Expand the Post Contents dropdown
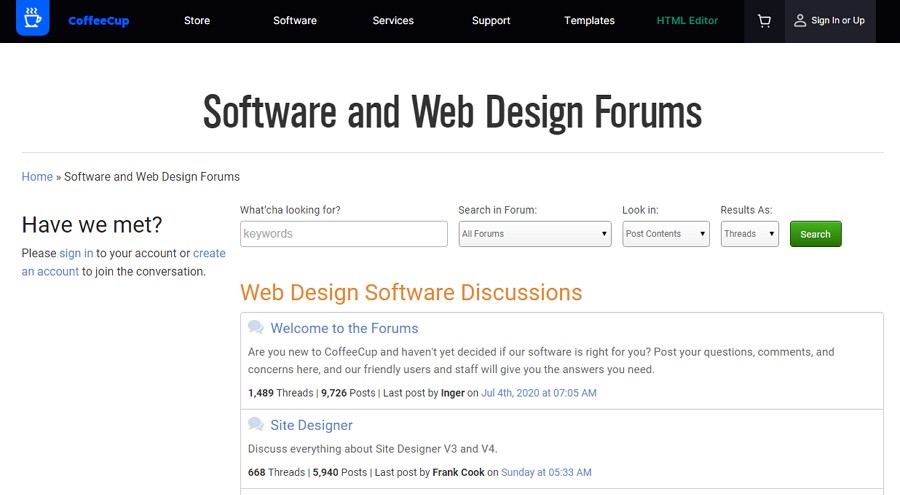Screen dimensions: 900x495 tap(666, 234)
